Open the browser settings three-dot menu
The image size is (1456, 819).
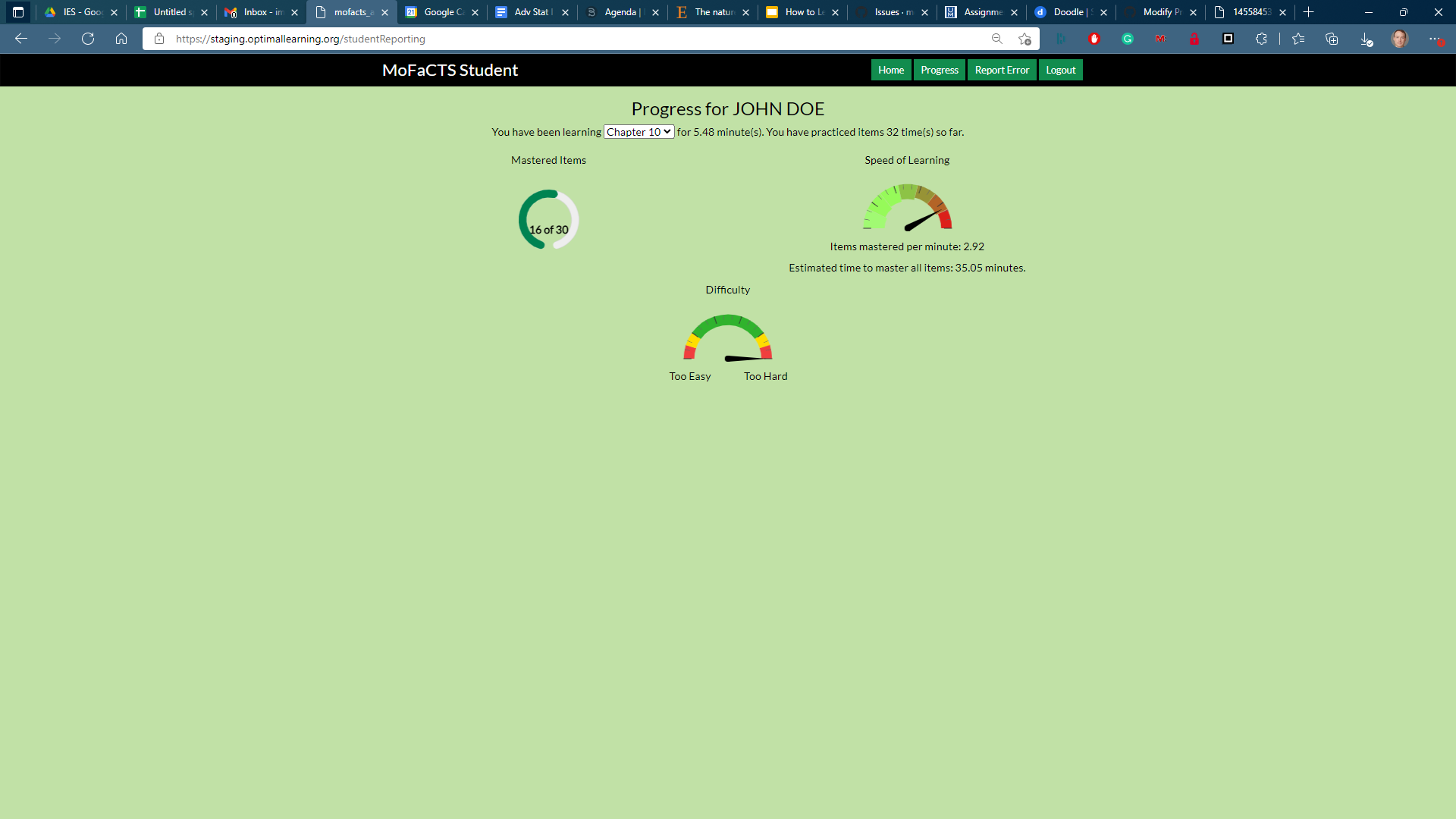point(1434,39)
